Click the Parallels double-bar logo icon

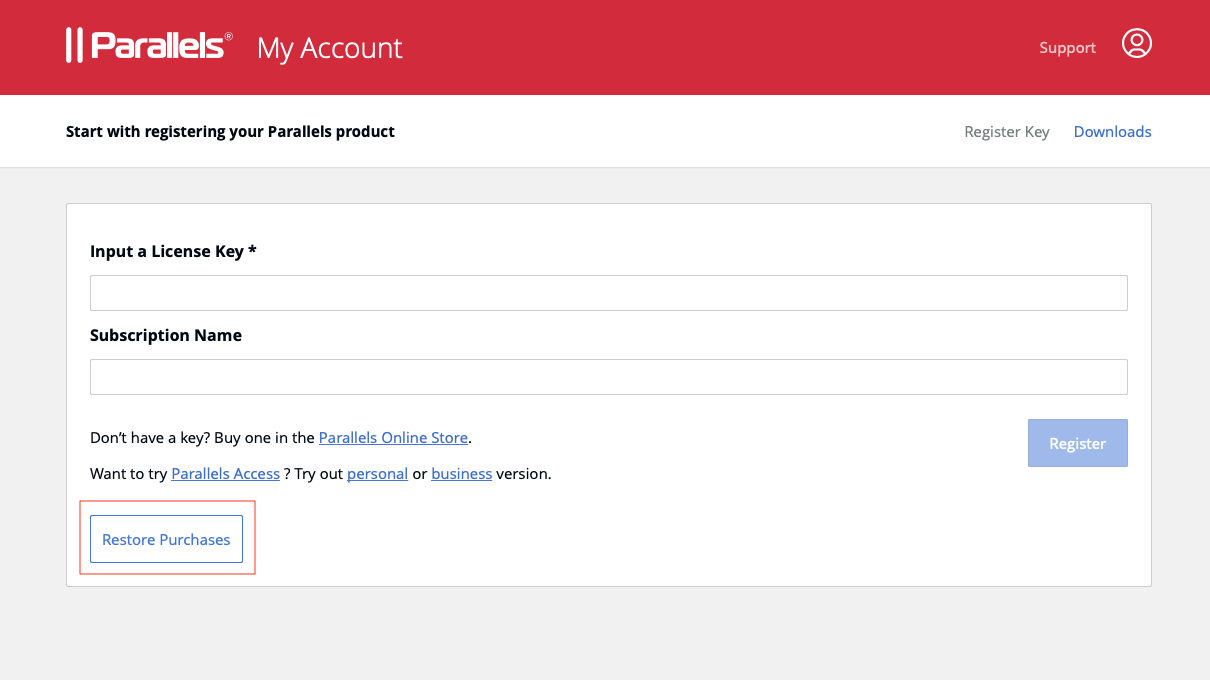click(73, 46)
